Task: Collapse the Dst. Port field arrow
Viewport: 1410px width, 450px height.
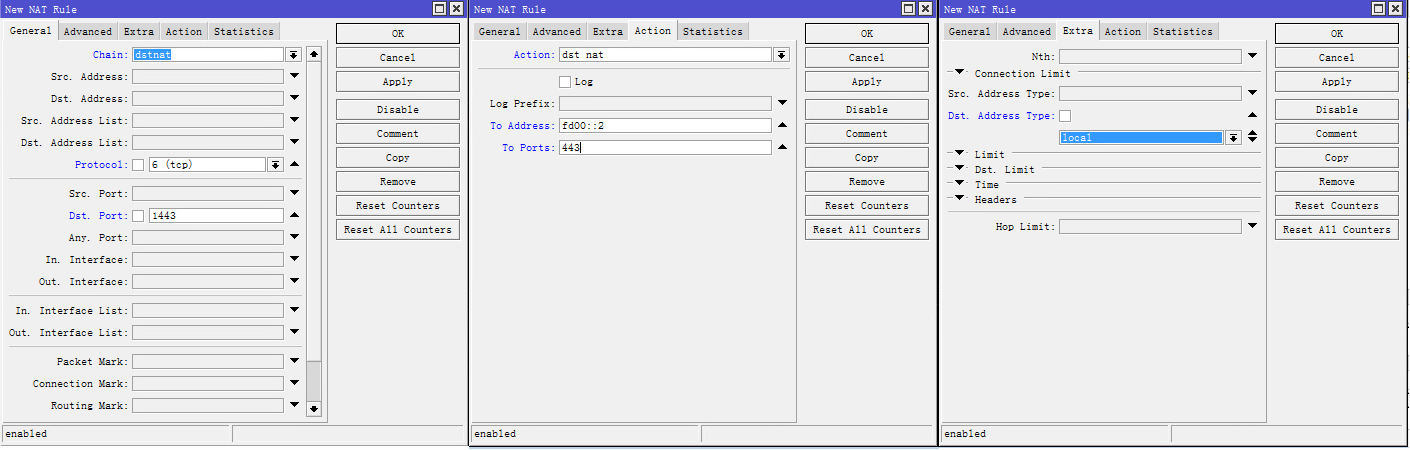Action: click(294, 215)
